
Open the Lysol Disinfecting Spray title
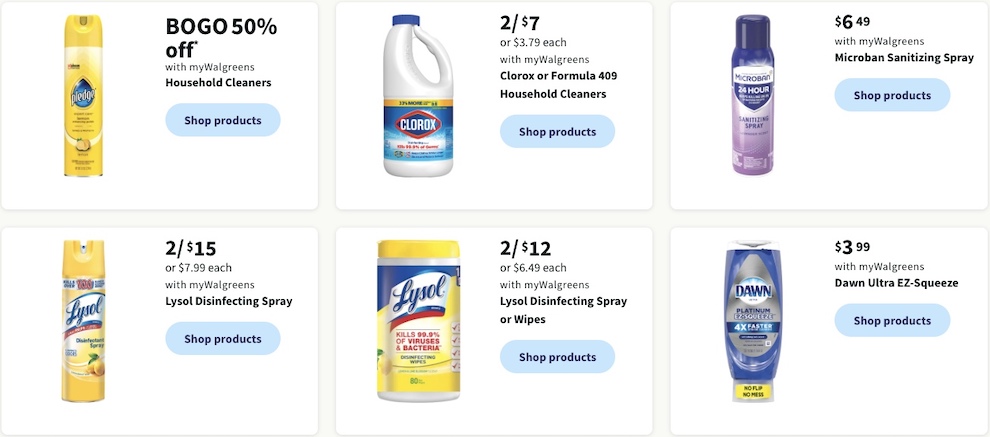point(229,301)
